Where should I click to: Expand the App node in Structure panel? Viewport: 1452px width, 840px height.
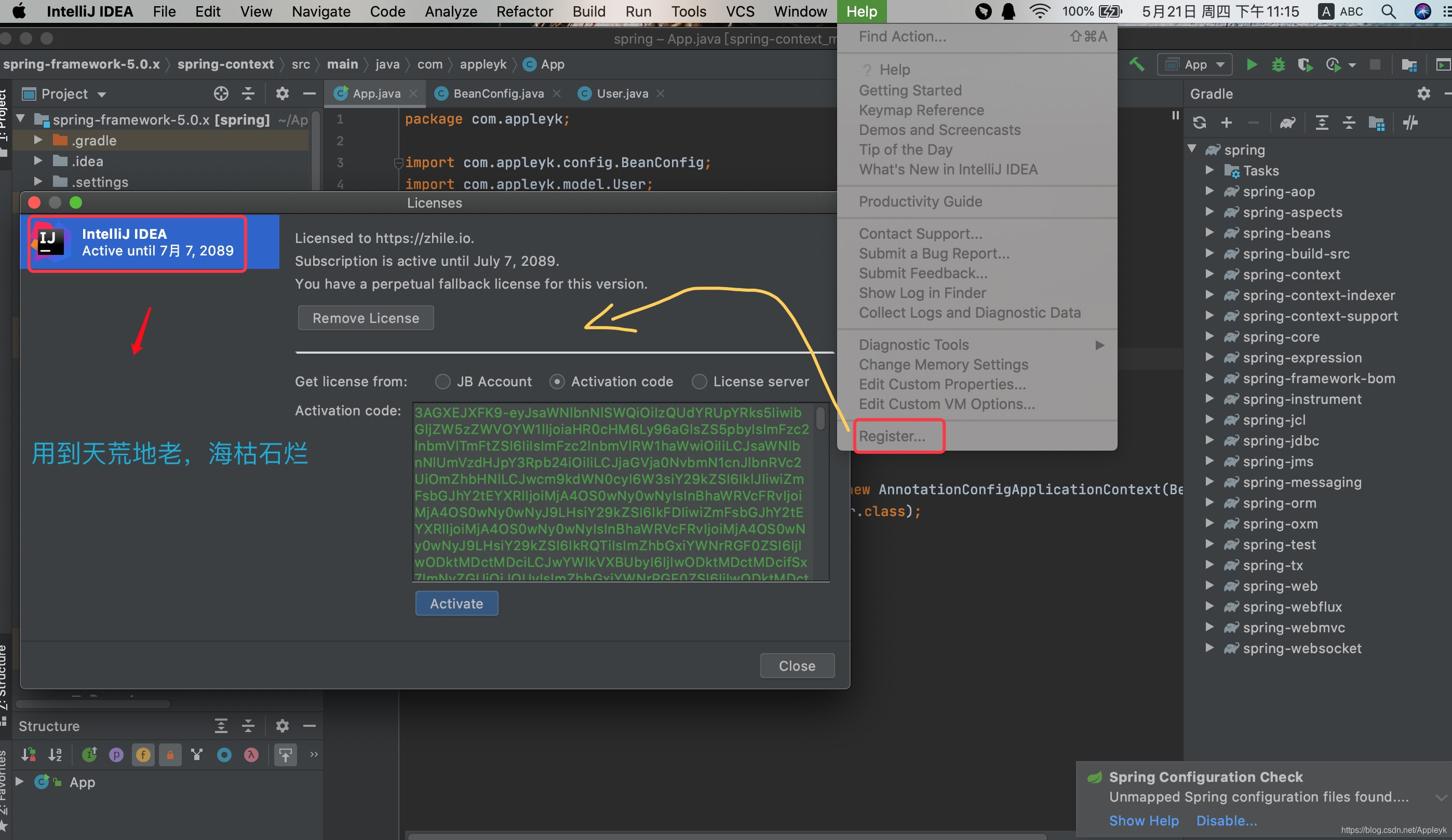coord(19,782)
